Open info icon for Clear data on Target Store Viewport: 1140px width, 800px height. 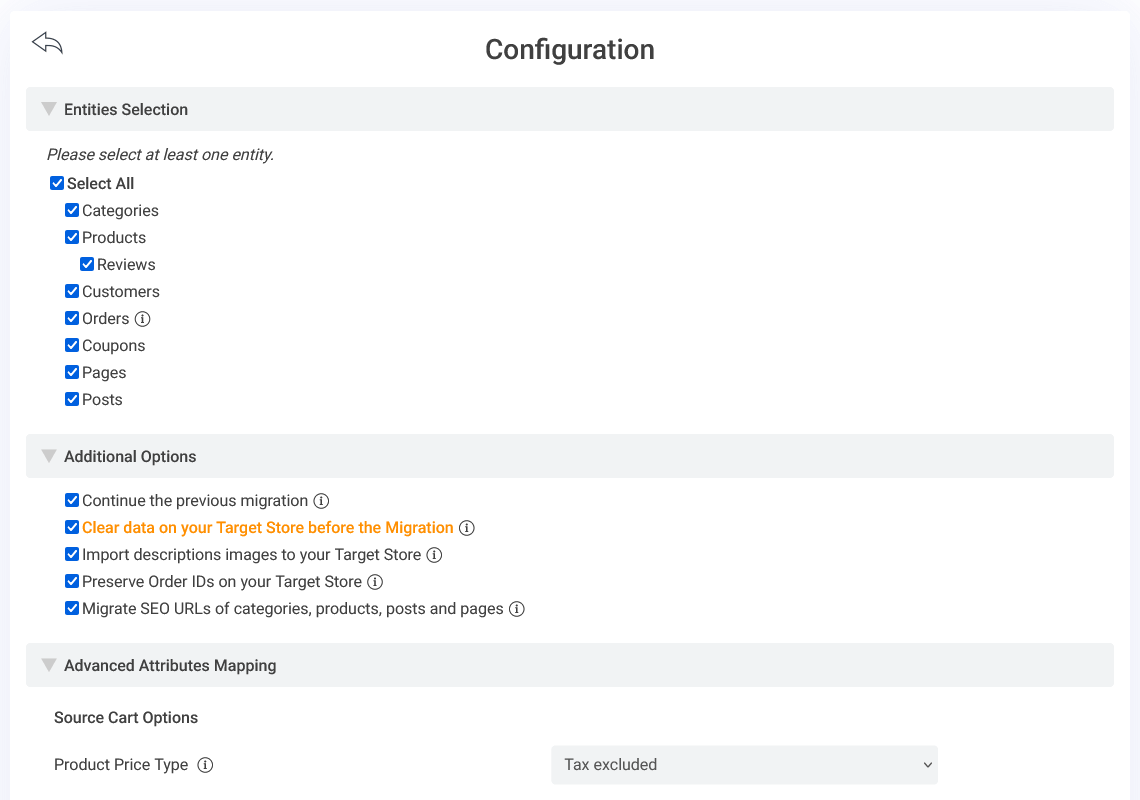point(467,528)
